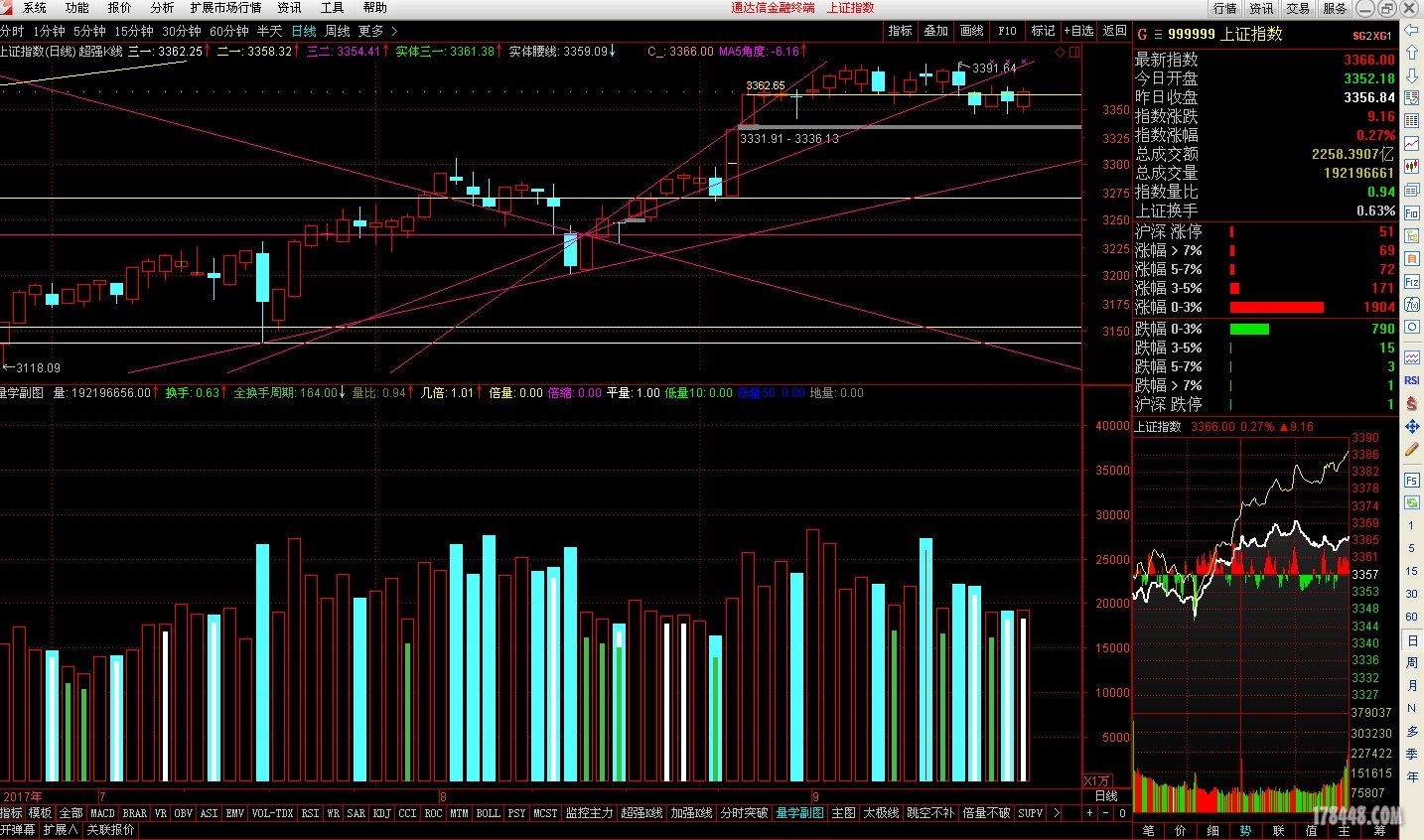Open the 画线 drawing tools dropdown

tap(971, 31)
